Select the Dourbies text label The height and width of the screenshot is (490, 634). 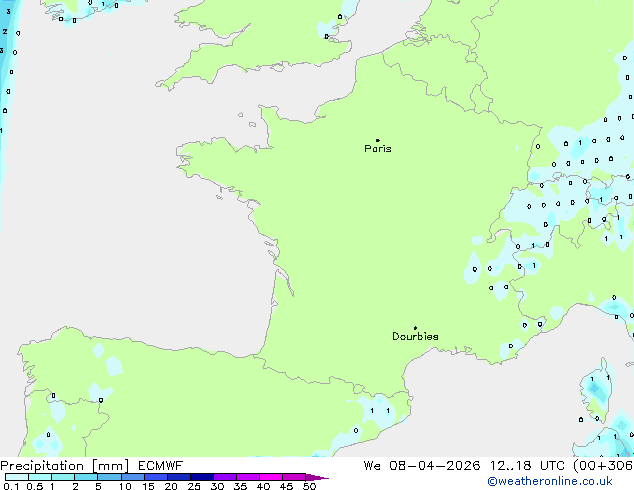(415, 337)
